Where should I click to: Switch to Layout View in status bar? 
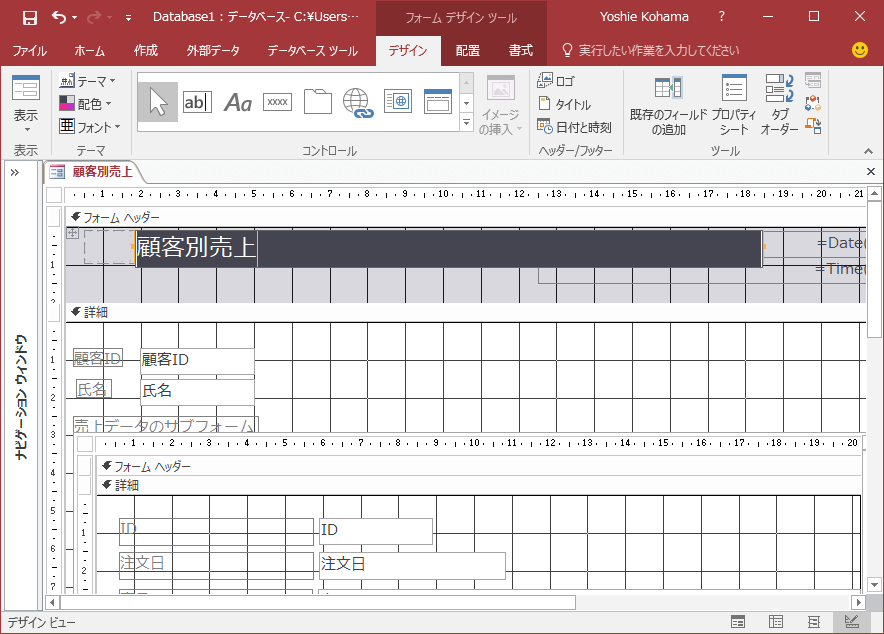coord(814,622)
